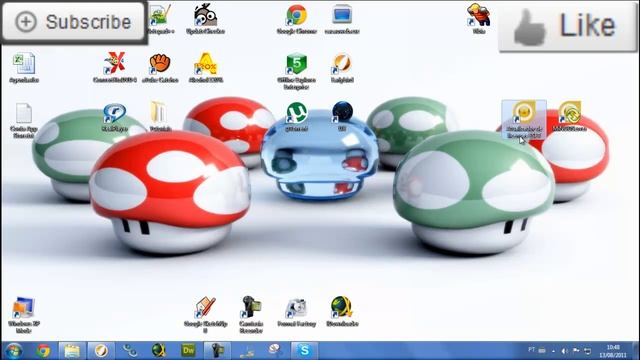Open the magnifier tool taskbar icon

276,350
